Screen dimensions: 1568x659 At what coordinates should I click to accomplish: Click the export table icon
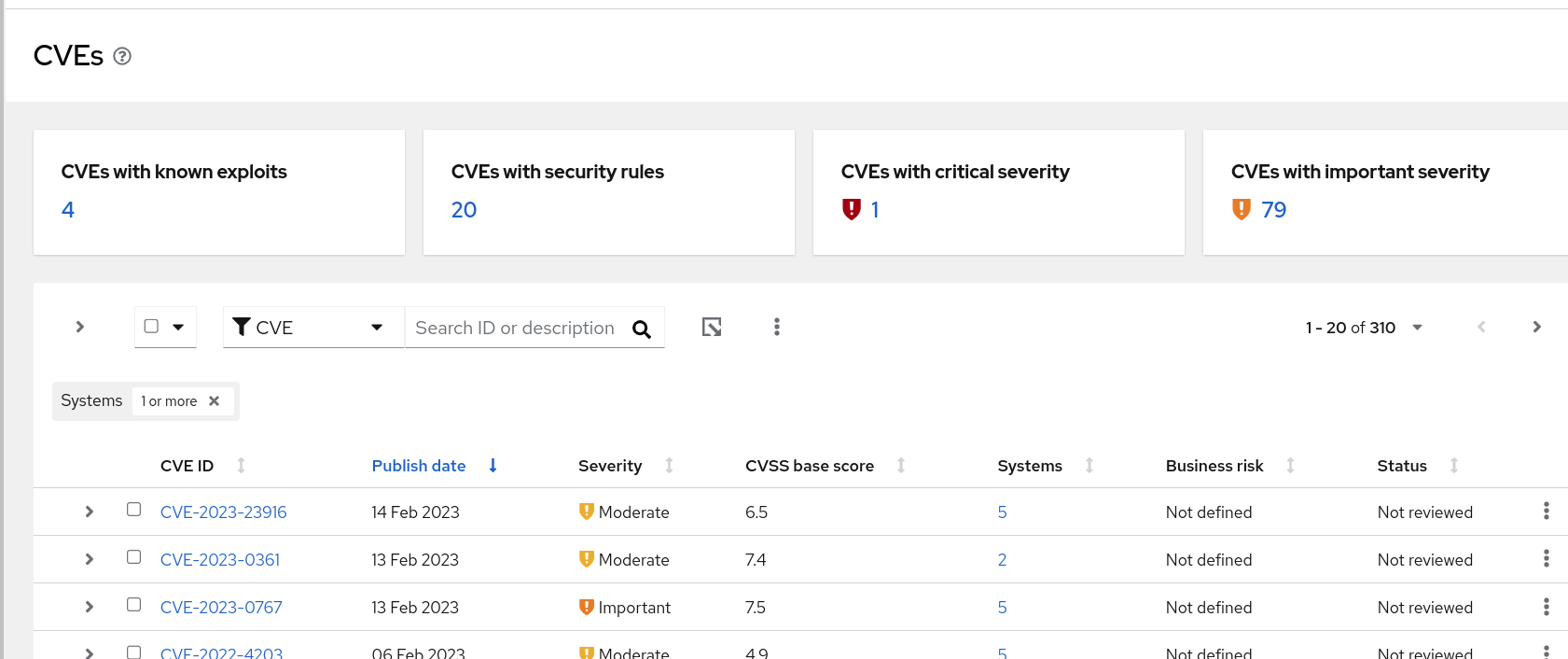(x=712, y=327)
